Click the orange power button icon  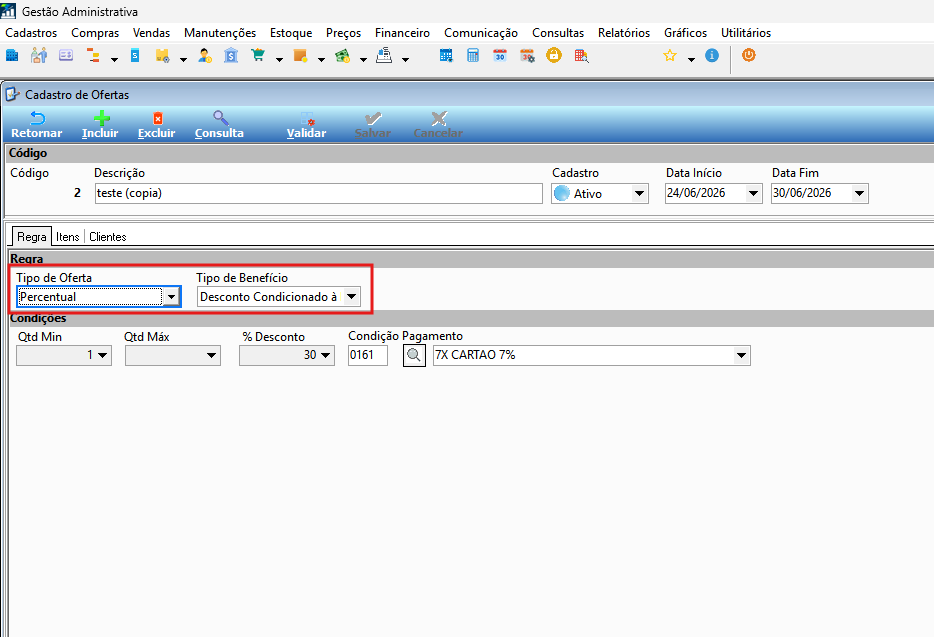[749, 55]
